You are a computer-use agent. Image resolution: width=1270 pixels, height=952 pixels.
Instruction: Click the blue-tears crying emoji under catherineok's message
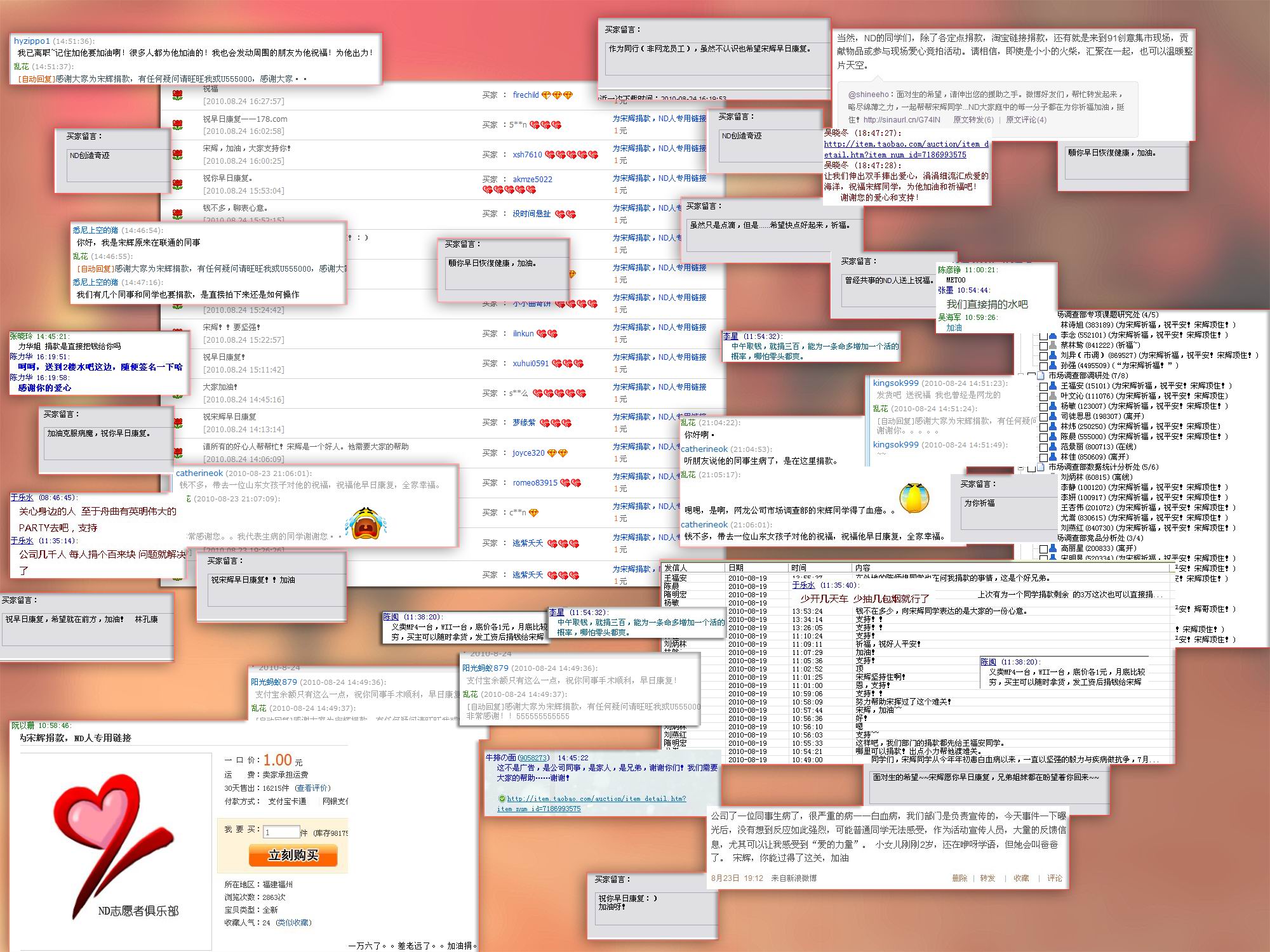pyautogui.click(x=366, y=523)
